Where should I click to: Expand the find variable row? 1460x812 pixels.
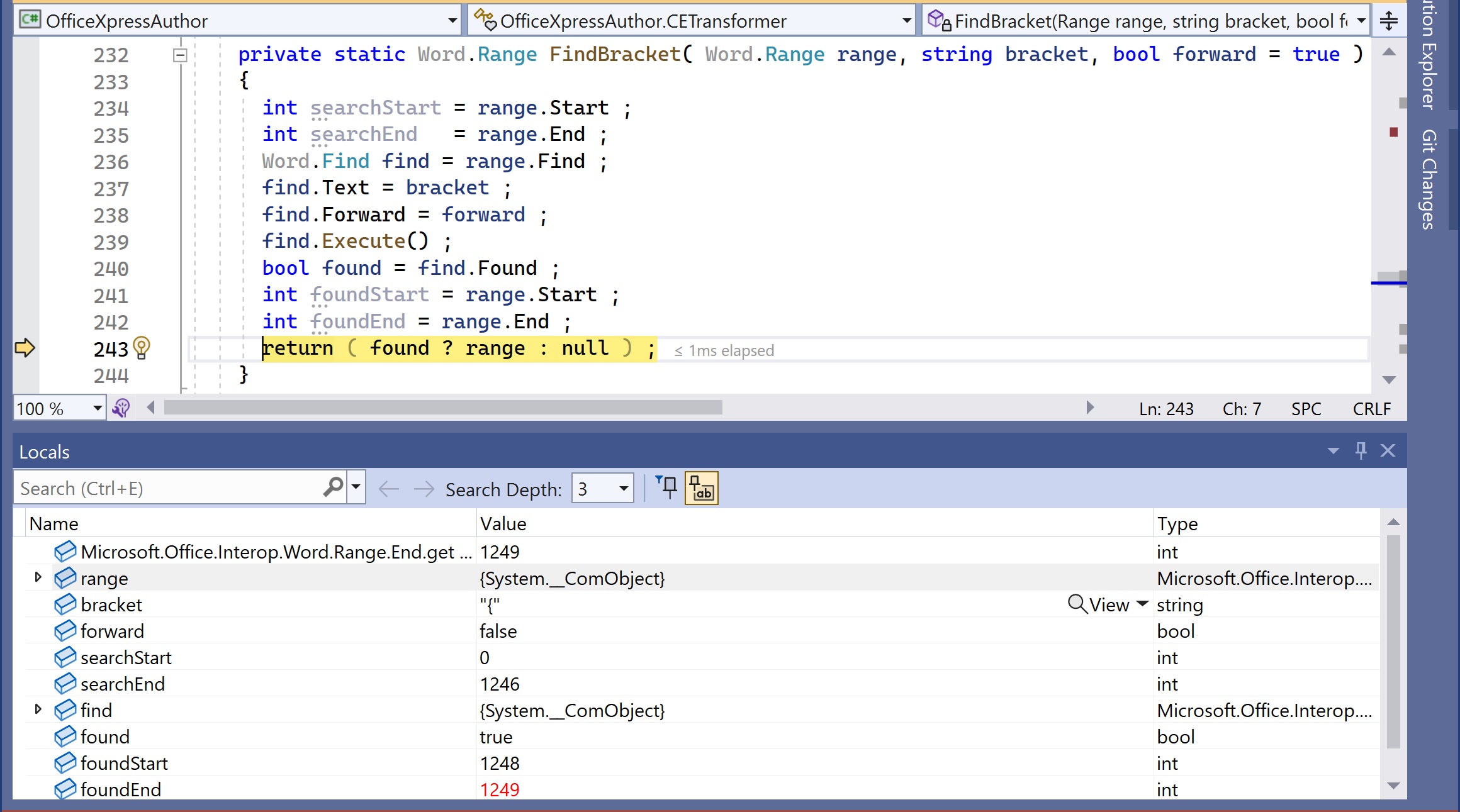[x=38, y=709]
